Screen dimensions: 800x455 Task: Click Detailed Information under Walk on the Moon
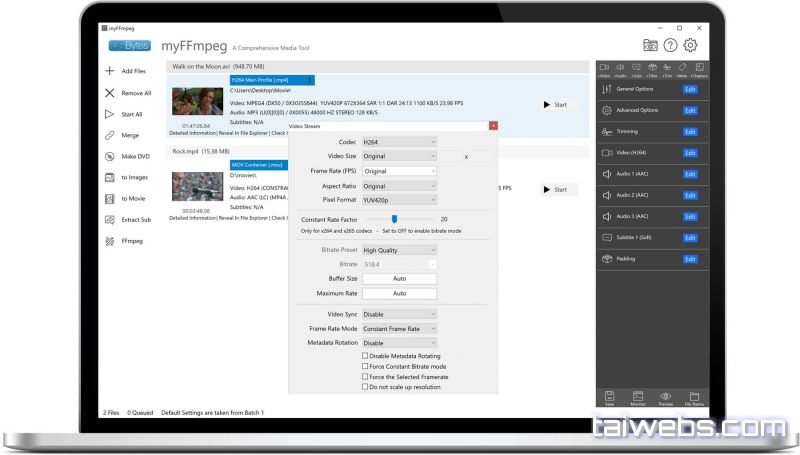tap(193, 133)
